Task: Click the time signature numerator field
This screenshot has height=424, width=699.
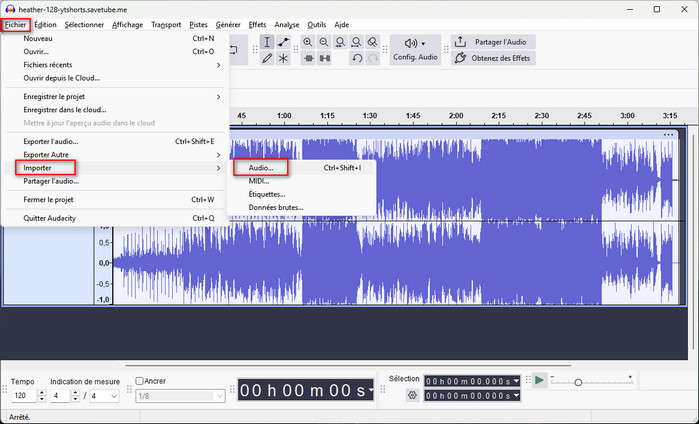Action: tap(61, 395)
